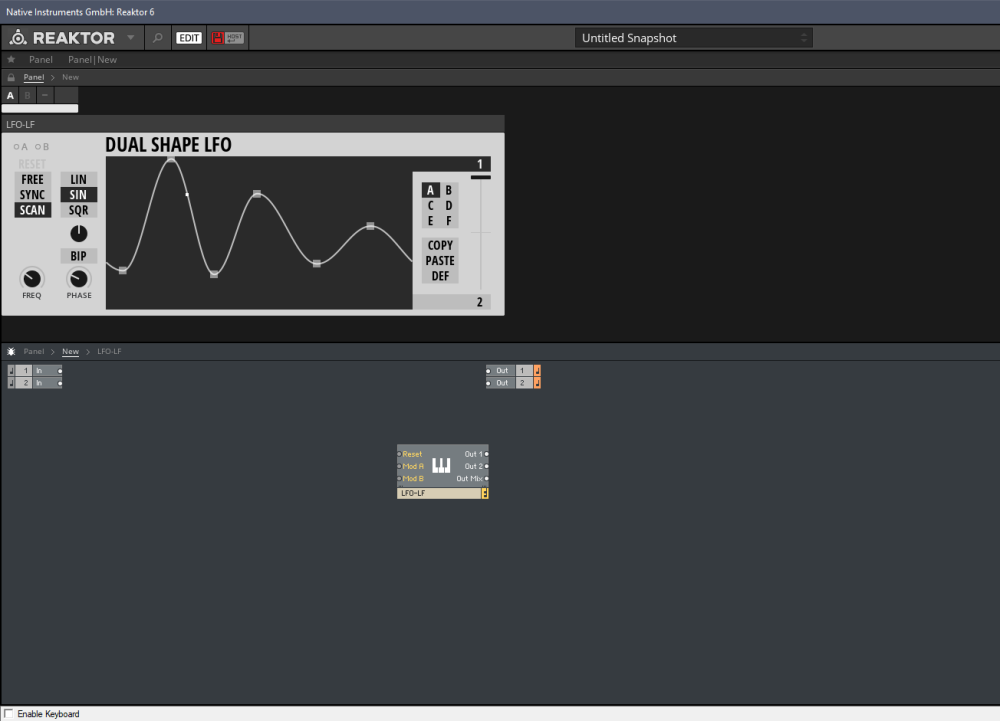Select SYNC mode
The image size is (1000, 721).
pos(33,194)
